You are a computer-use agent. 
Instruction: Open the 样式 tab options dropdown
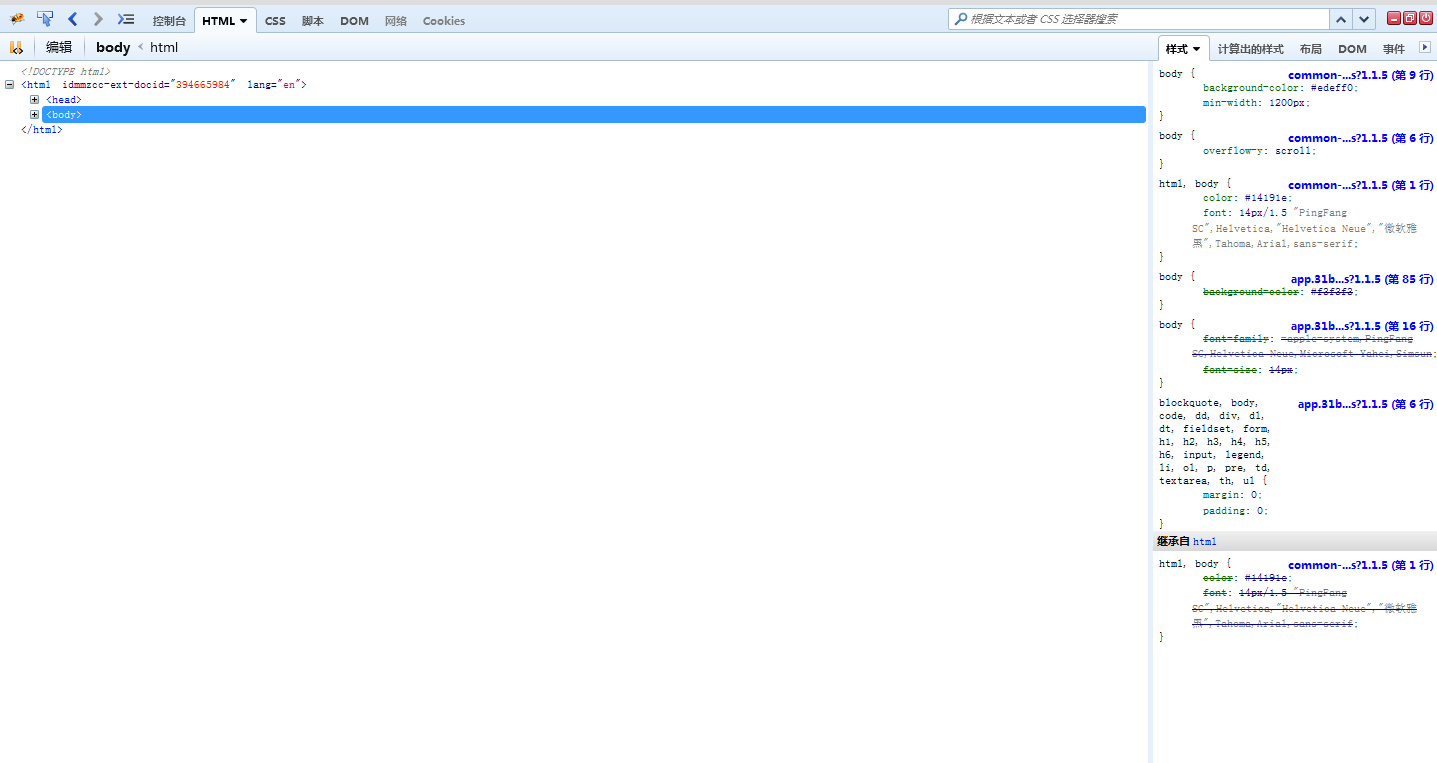coord(1196,49)
